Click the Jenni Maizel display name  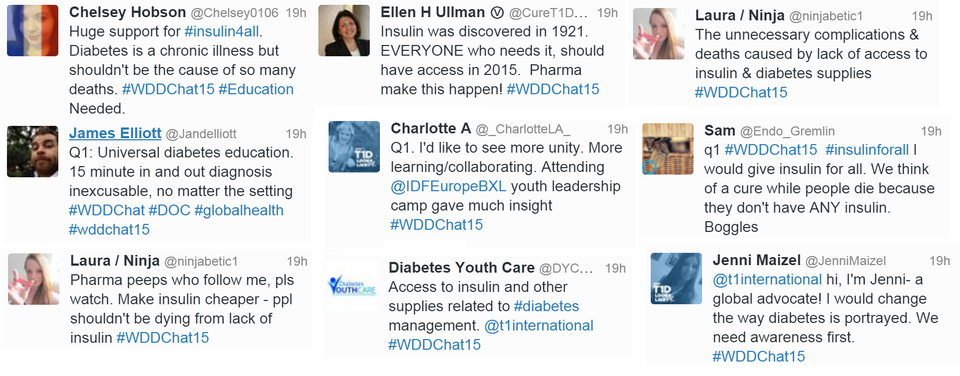point(756,260)
